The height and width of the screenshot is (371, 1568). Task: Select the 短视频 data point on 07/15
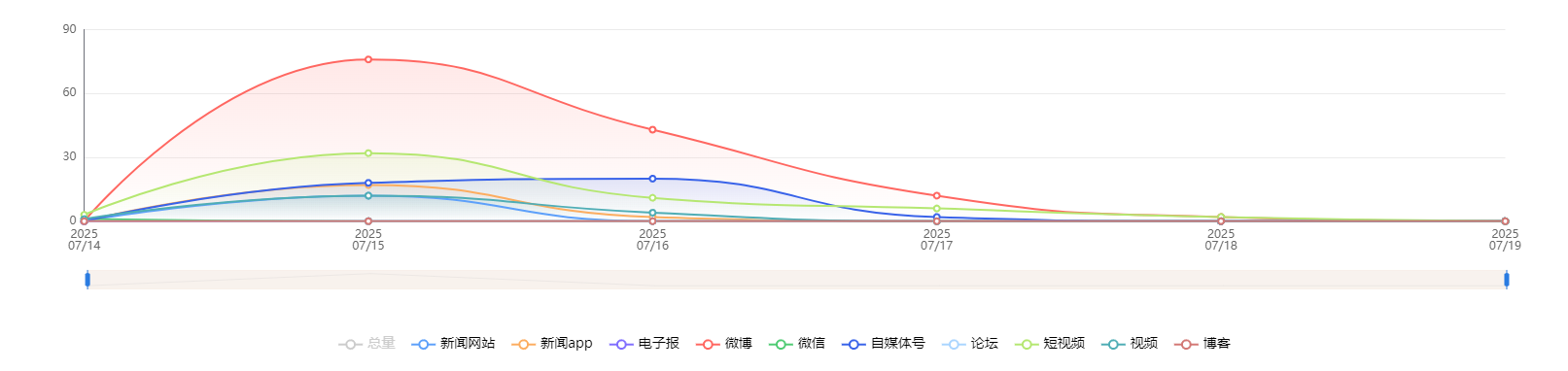[368, 152]
